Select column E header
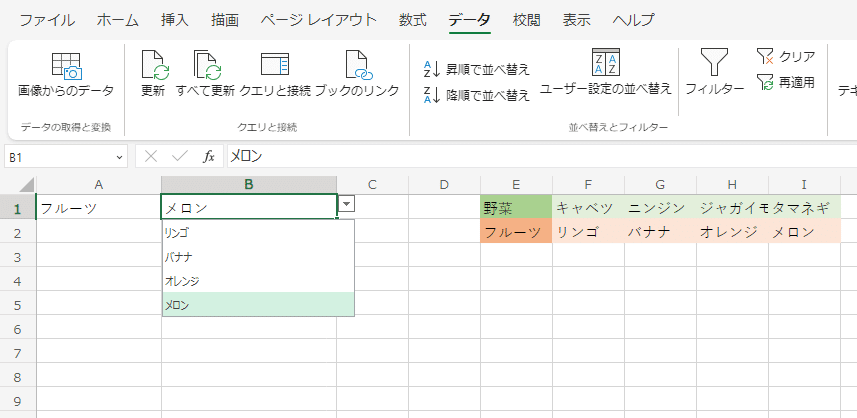Image resolution: width=857 pixels, height=418 pixels. tap(516, 185)
